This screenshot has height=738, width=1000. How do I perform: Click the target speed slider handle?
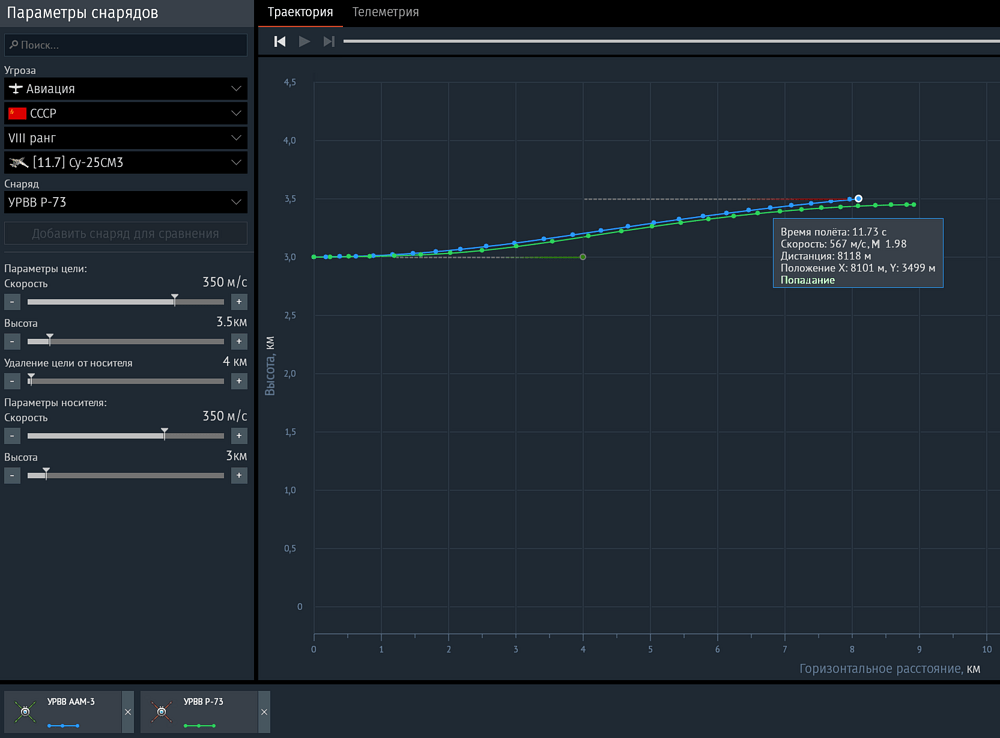pos(175,300)
